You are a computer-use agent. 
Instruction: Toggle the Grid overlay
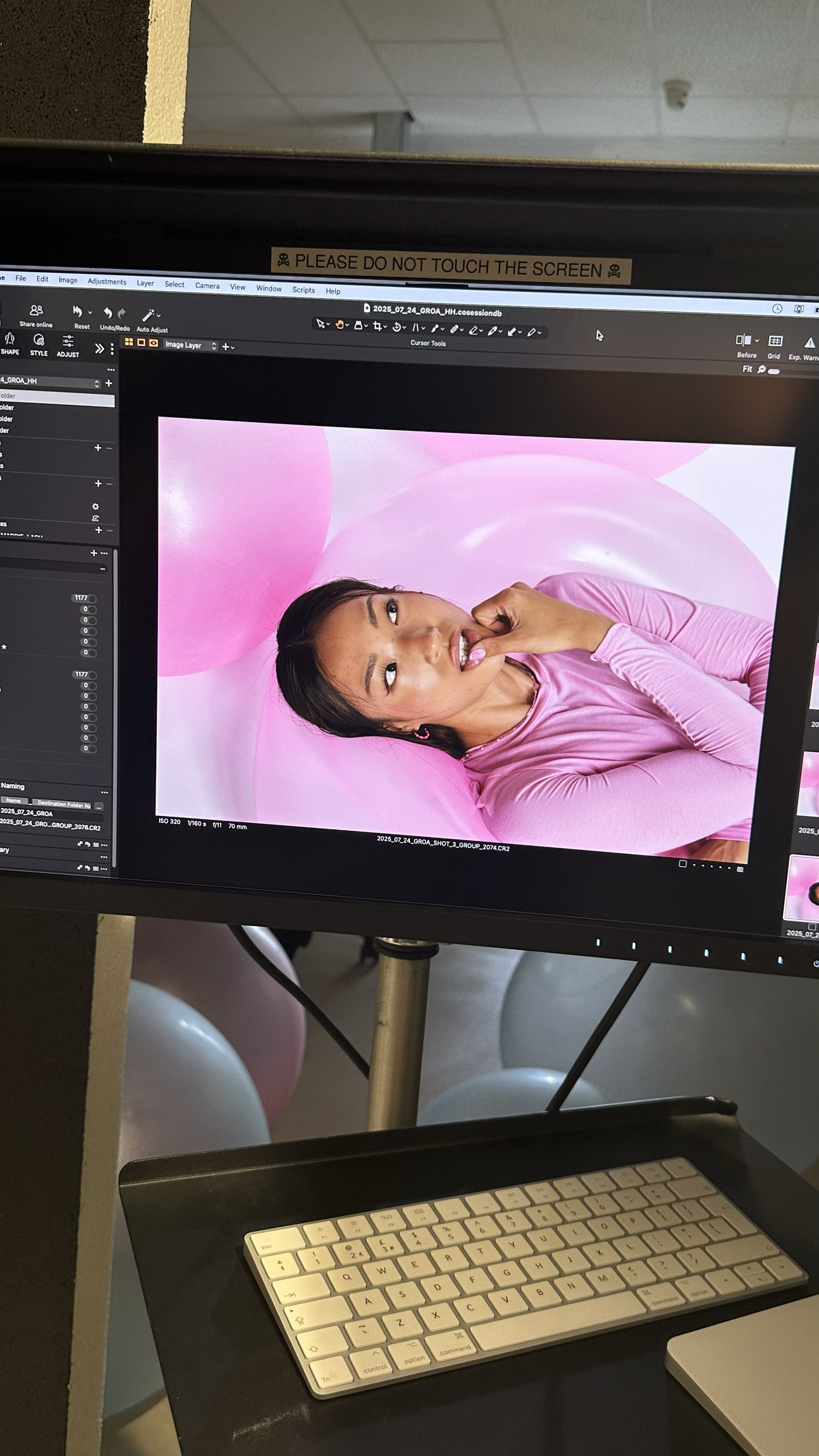[x=775, y=341]
